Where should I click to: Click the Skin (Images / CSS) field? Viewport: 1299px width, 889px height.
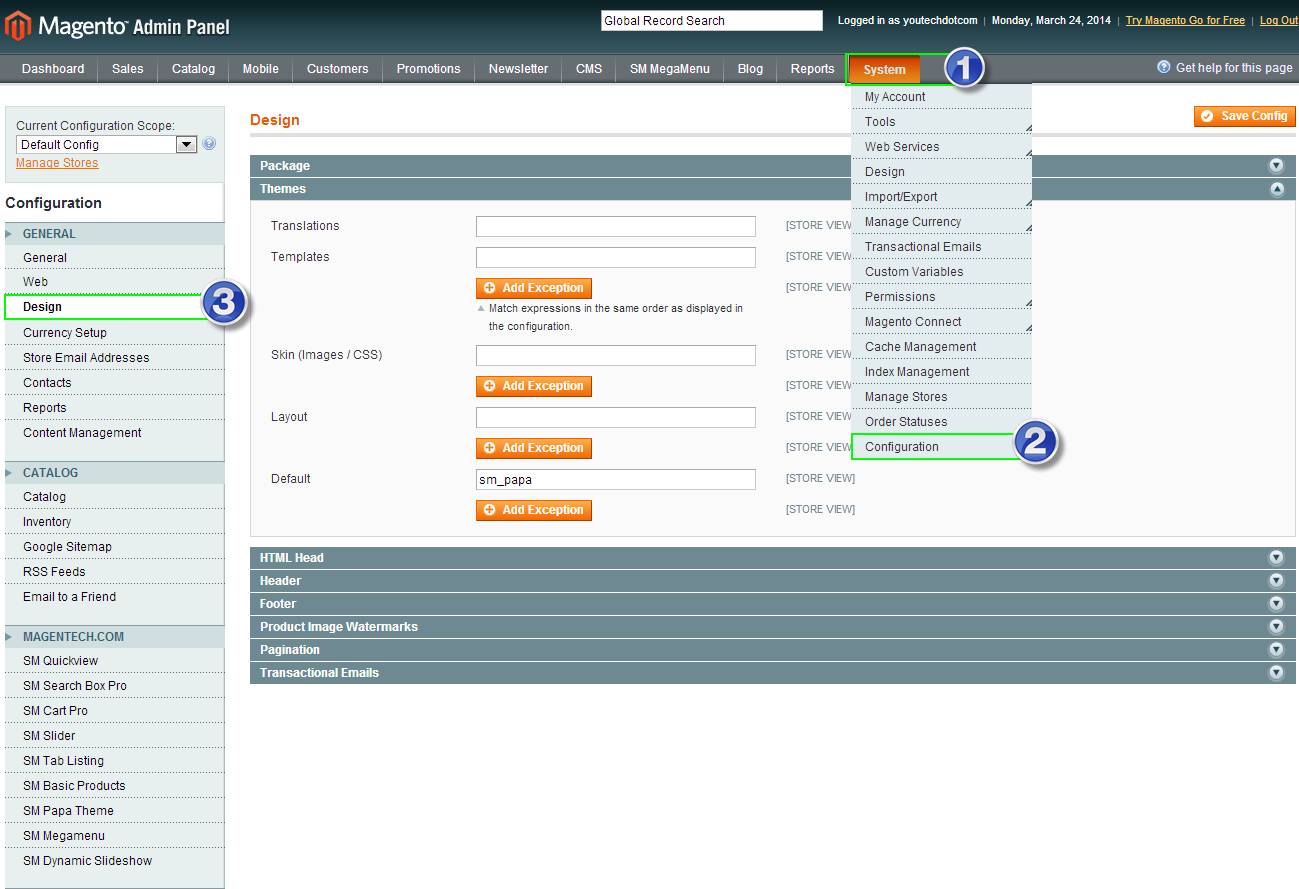coord(616,355)
